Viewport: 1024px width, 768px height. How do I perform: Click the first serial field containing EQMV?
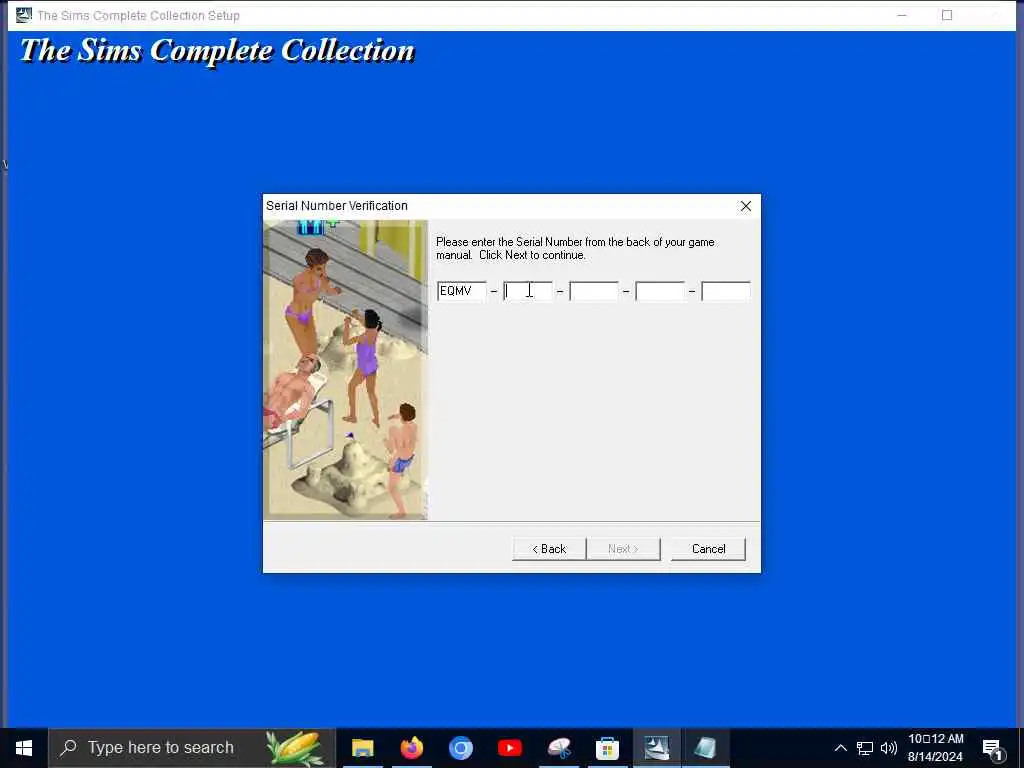pyautogui.click(x=462, y=291)
